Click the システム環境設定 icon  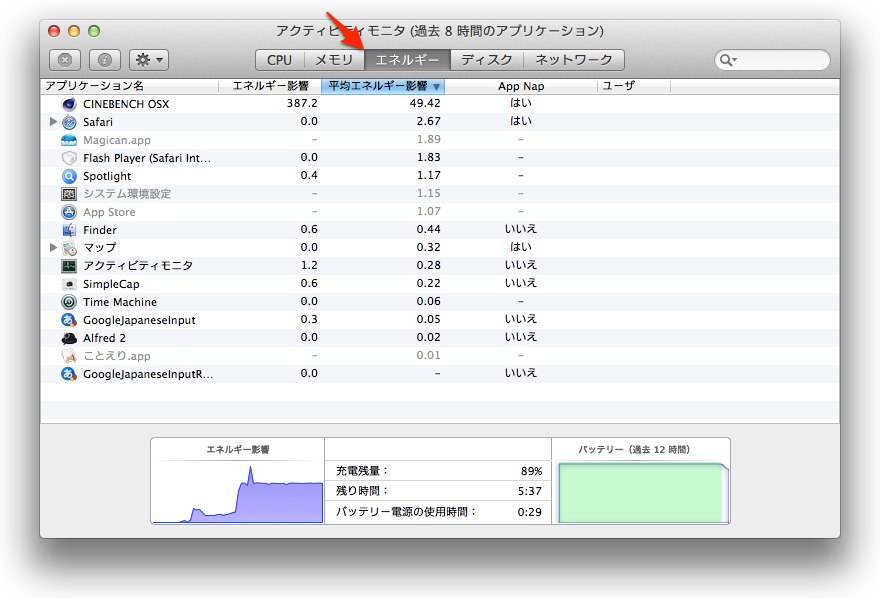pos(69,194)
